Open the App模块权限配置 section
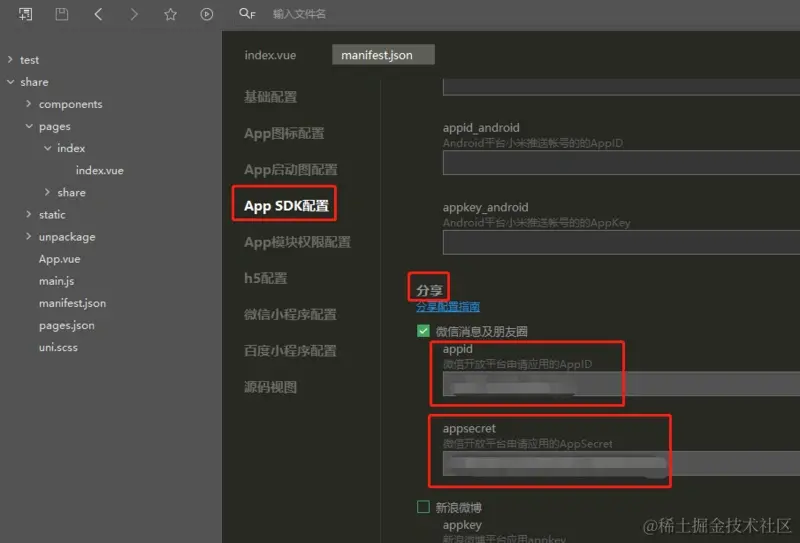Screen dimensions: 800x543 (297, 242)
